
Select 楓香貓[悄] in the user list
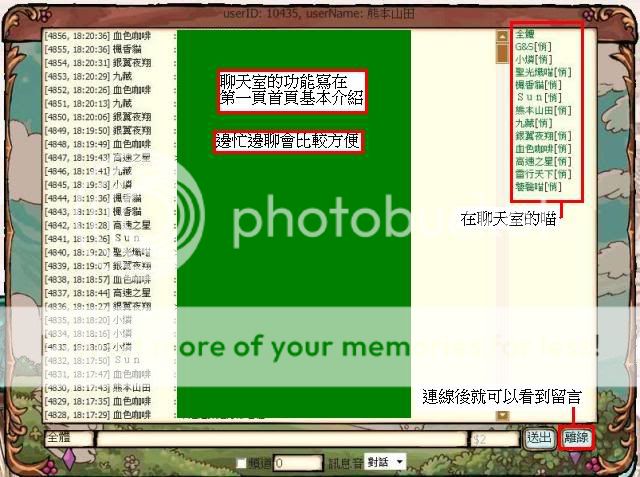(x=538, y=85)
